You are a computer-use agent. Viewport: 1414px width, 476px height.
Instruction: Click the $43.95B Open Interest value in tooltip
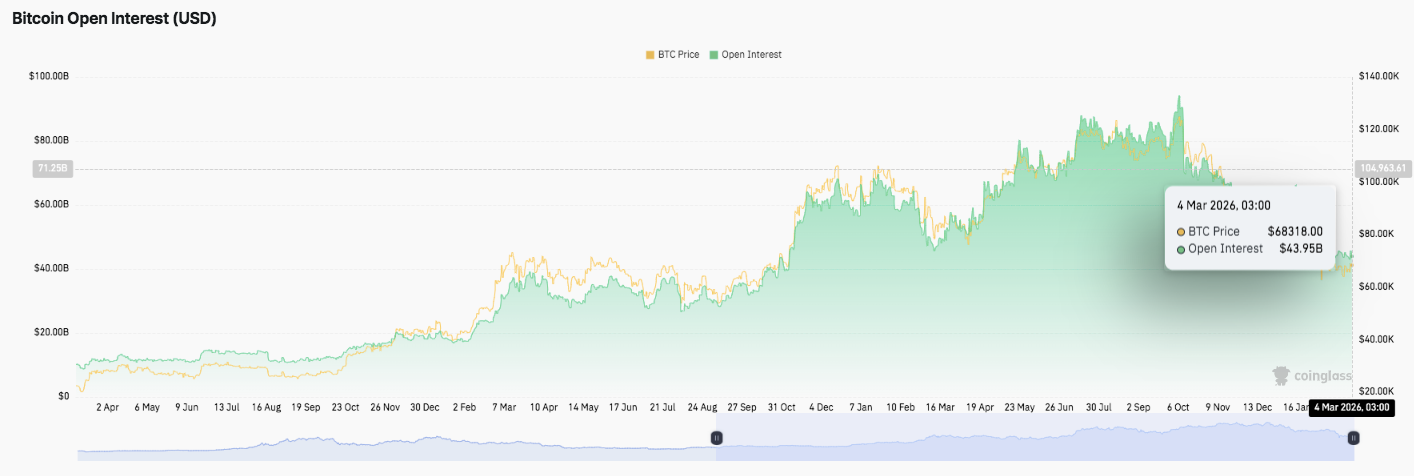tap(1300, 249)
